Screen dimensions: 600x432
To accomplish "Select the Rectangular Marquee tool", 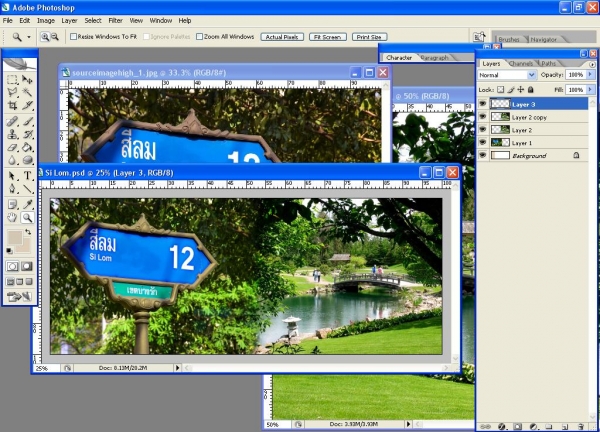I will [x=12, y=80].
